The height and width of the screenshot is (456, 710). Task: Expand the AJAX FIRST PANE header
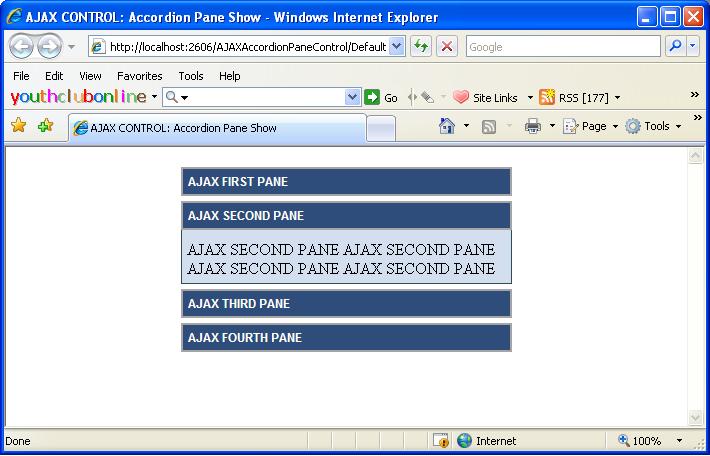tap(346, 182)
